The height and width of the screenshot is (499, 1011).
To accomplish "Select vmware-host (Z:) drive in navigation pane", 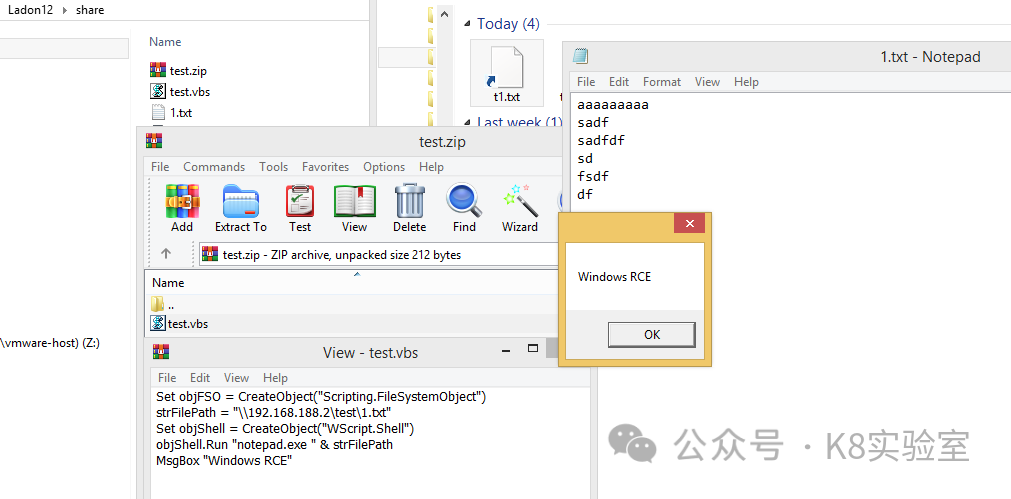I will tap(50, 343).
